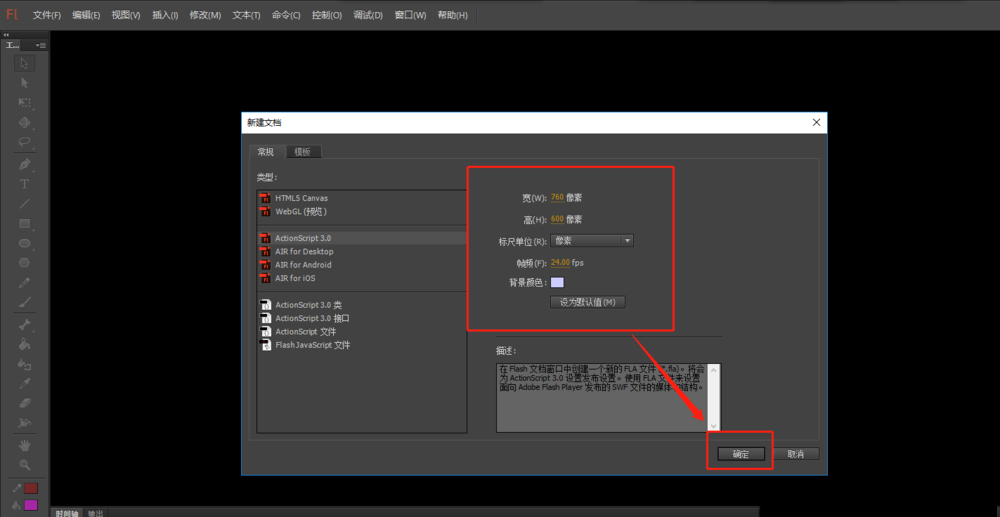Close the 新建文档 dialog
Screen dimensions: 1000x517
[816, 122]
